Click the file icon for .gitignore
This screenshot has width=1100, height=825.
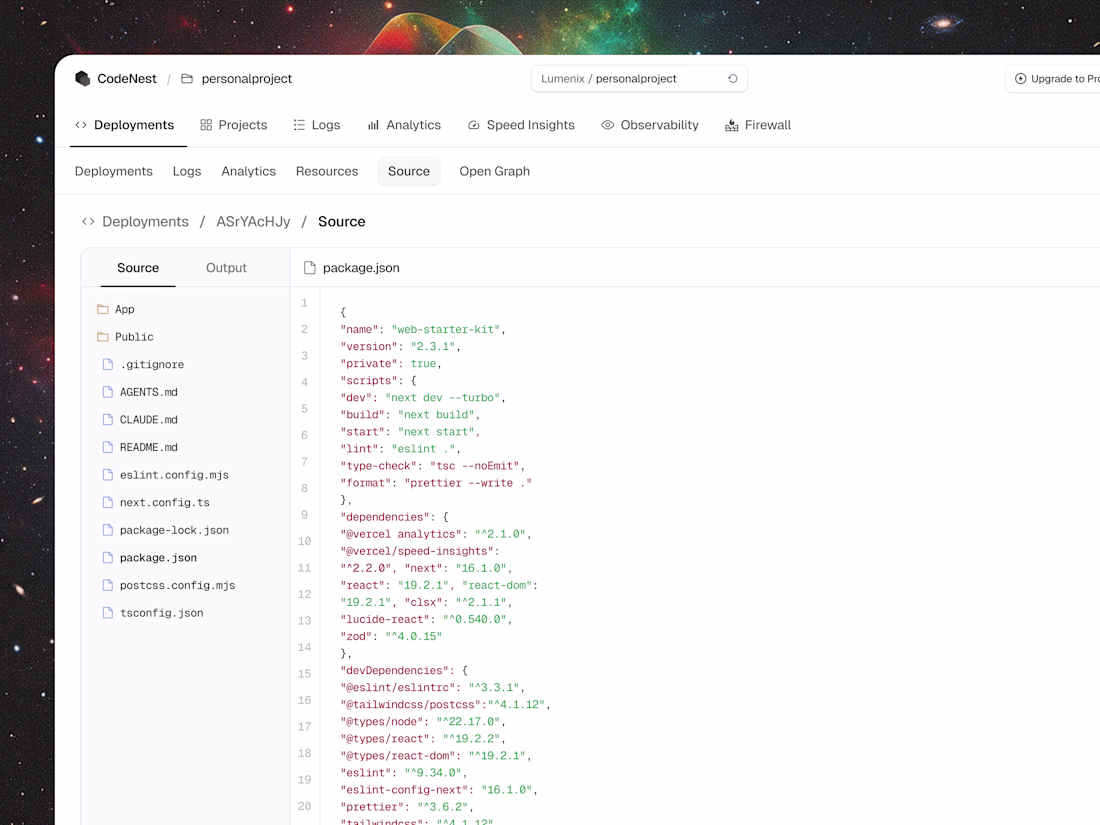pos(108,364)
